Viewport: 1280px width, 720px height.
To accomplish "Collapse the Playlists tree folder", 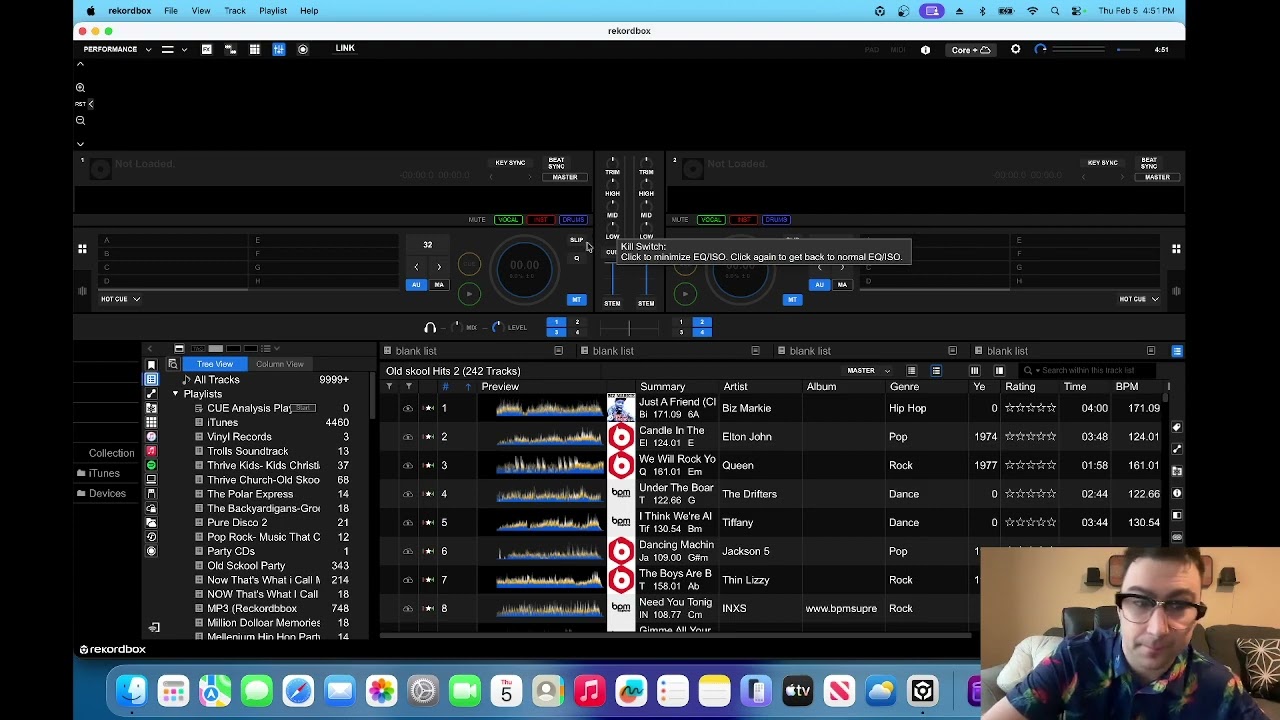I will click(x=175, y=394).
